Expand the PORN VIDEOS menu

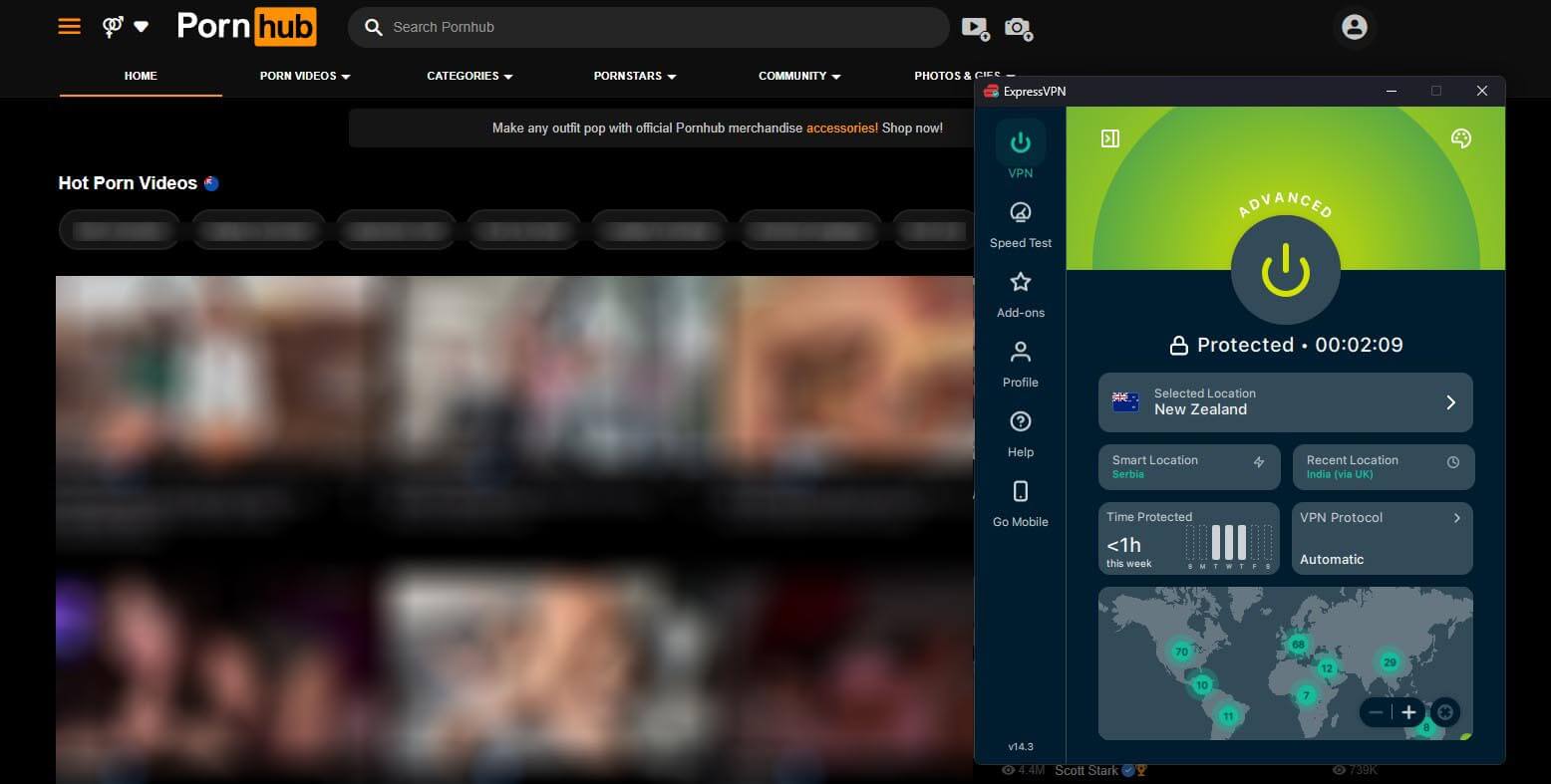click(x=305, y=76)
